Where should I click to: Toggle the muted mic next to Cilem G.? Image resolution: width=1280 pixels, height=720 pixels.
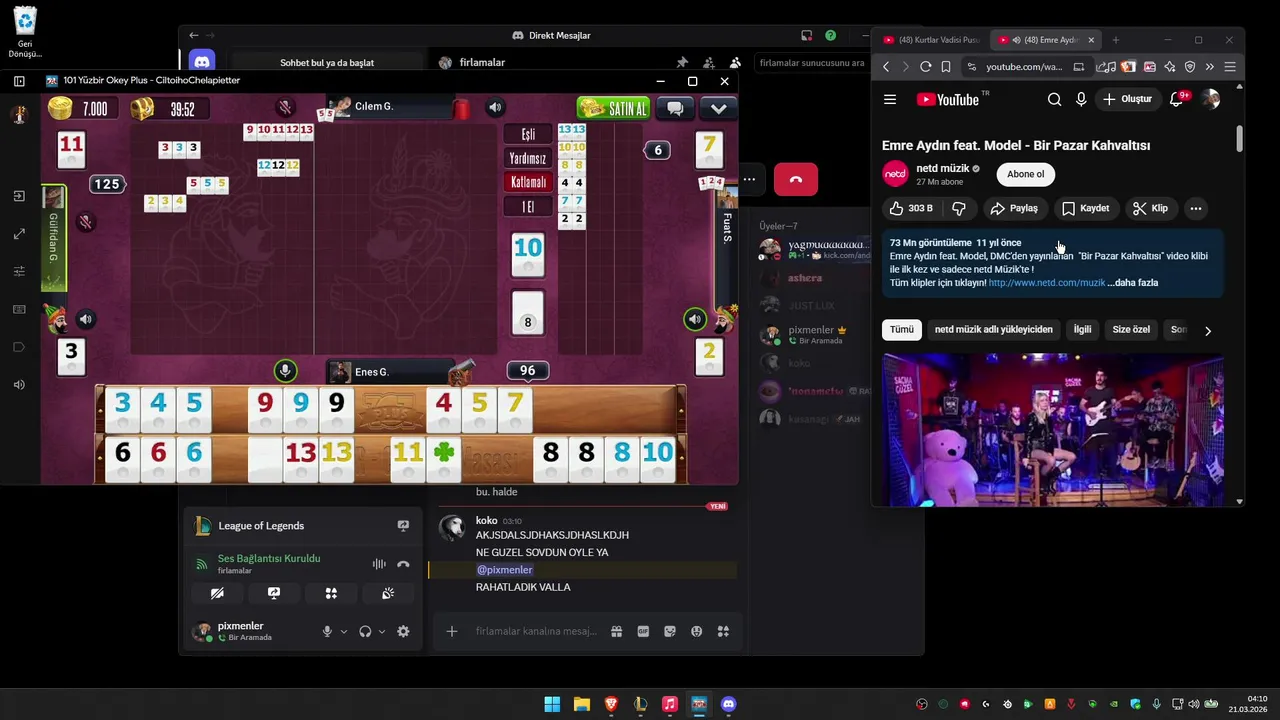pos(286,107)
